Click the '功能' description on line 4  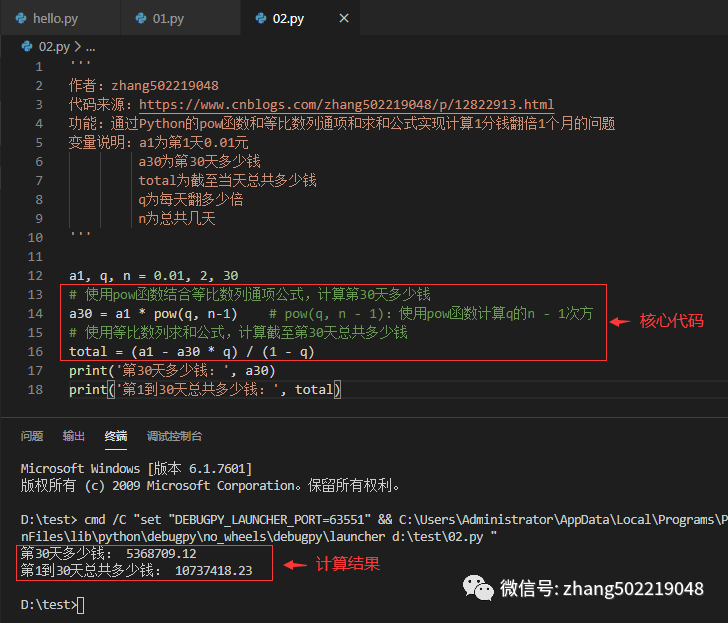tap(342, 123)
